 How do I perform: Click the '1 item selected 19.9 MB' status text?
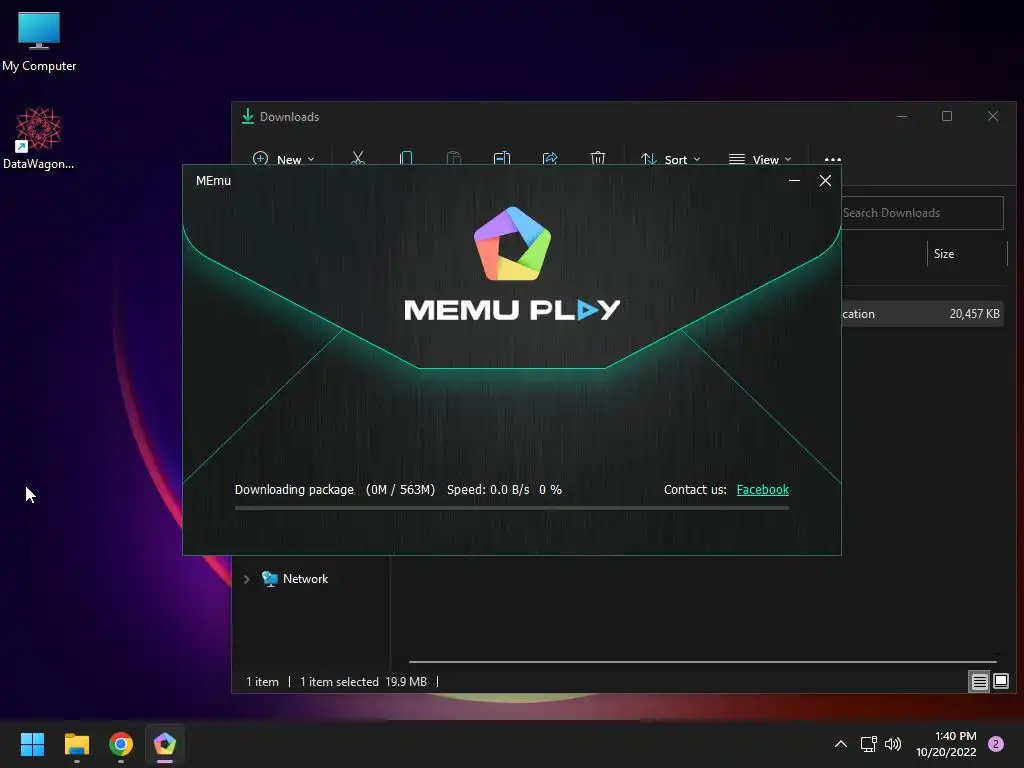(x=363, y=682)
